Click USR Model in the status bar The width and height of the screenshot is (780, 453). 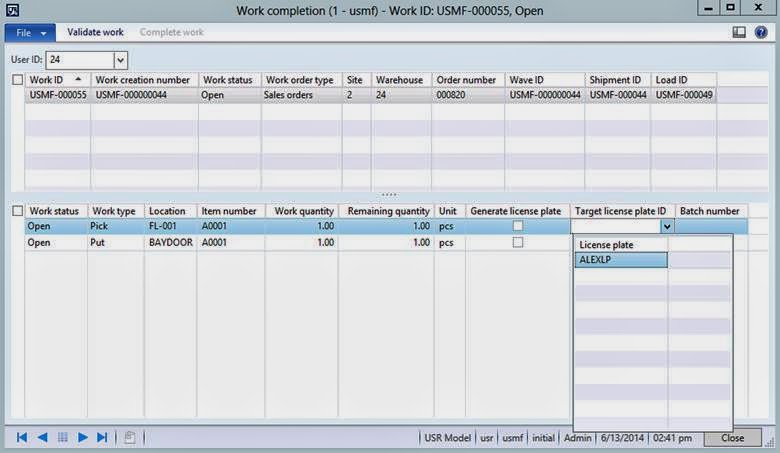tap(447, 438)
